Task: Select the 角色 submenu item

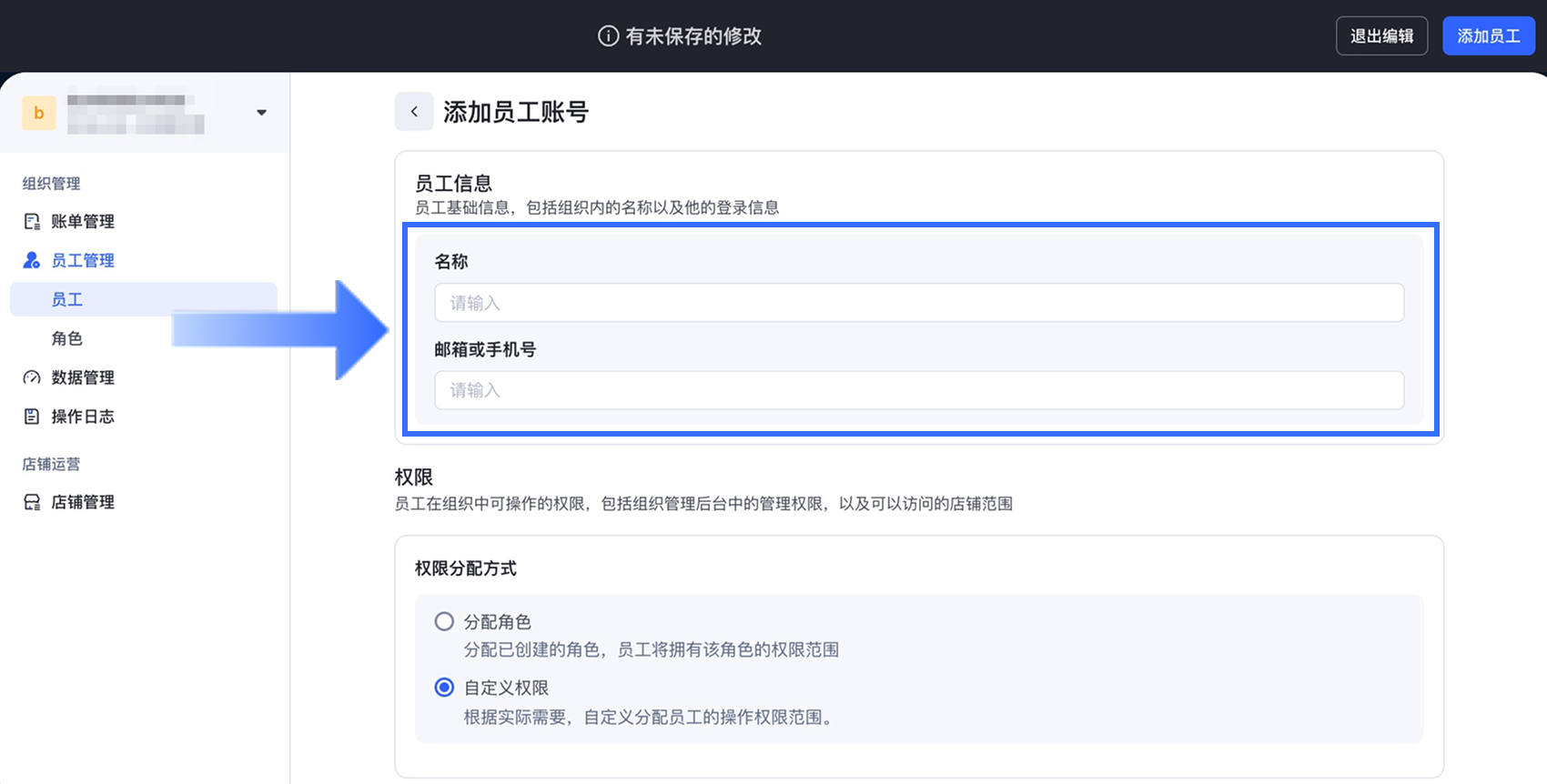Action: point(67,338)
